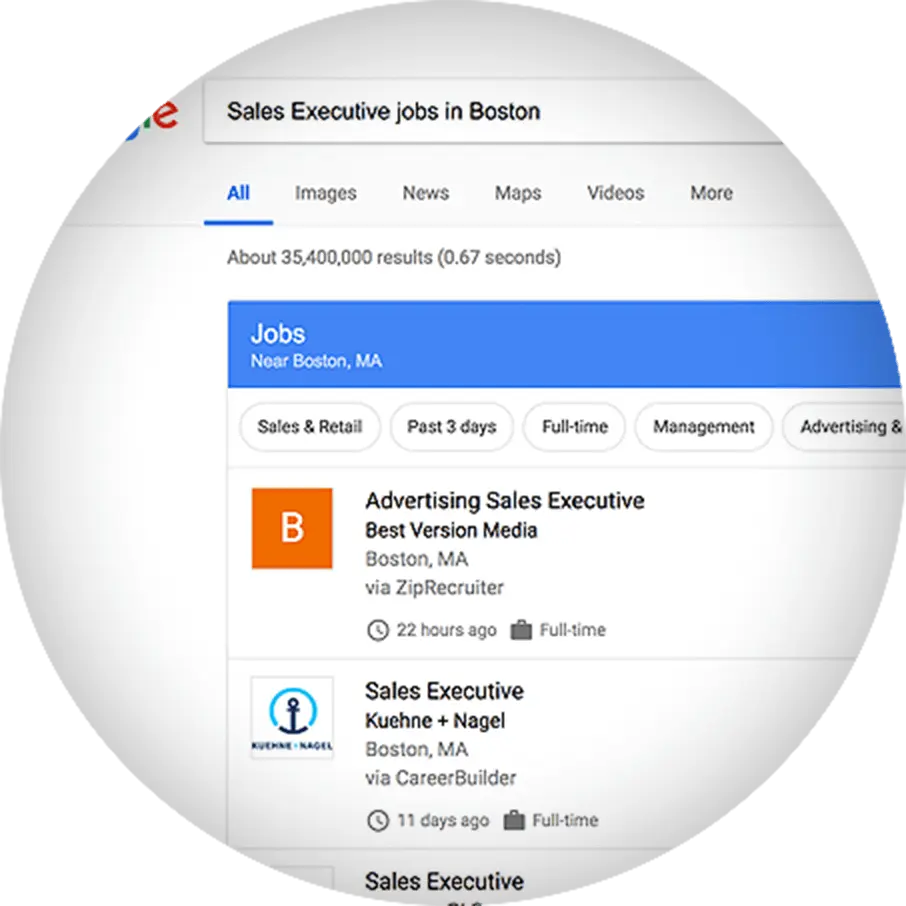Open the Kuehne + Nagel Sales Executive job
This screenshot has height=906, width=906.
tap(444, 691)
